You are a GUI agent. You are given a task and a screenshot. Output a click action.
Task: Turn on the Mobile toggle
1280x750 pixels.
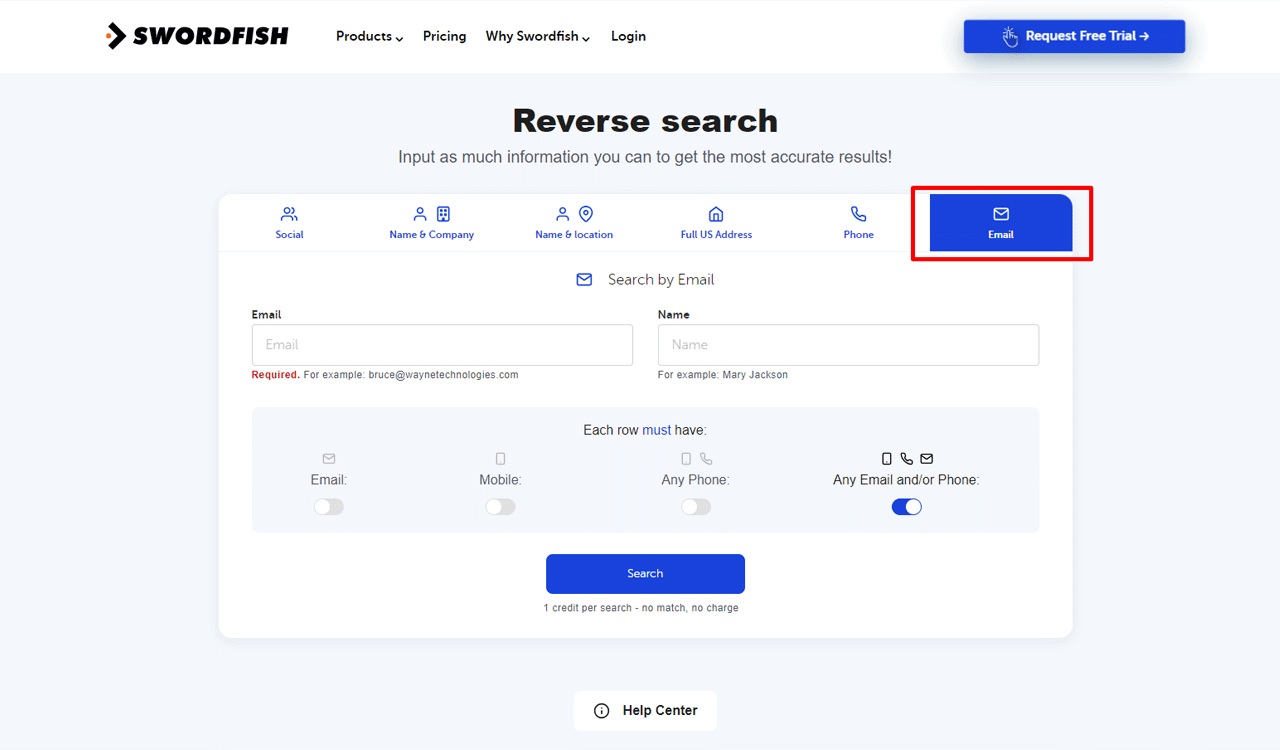[x=500, y=507]
